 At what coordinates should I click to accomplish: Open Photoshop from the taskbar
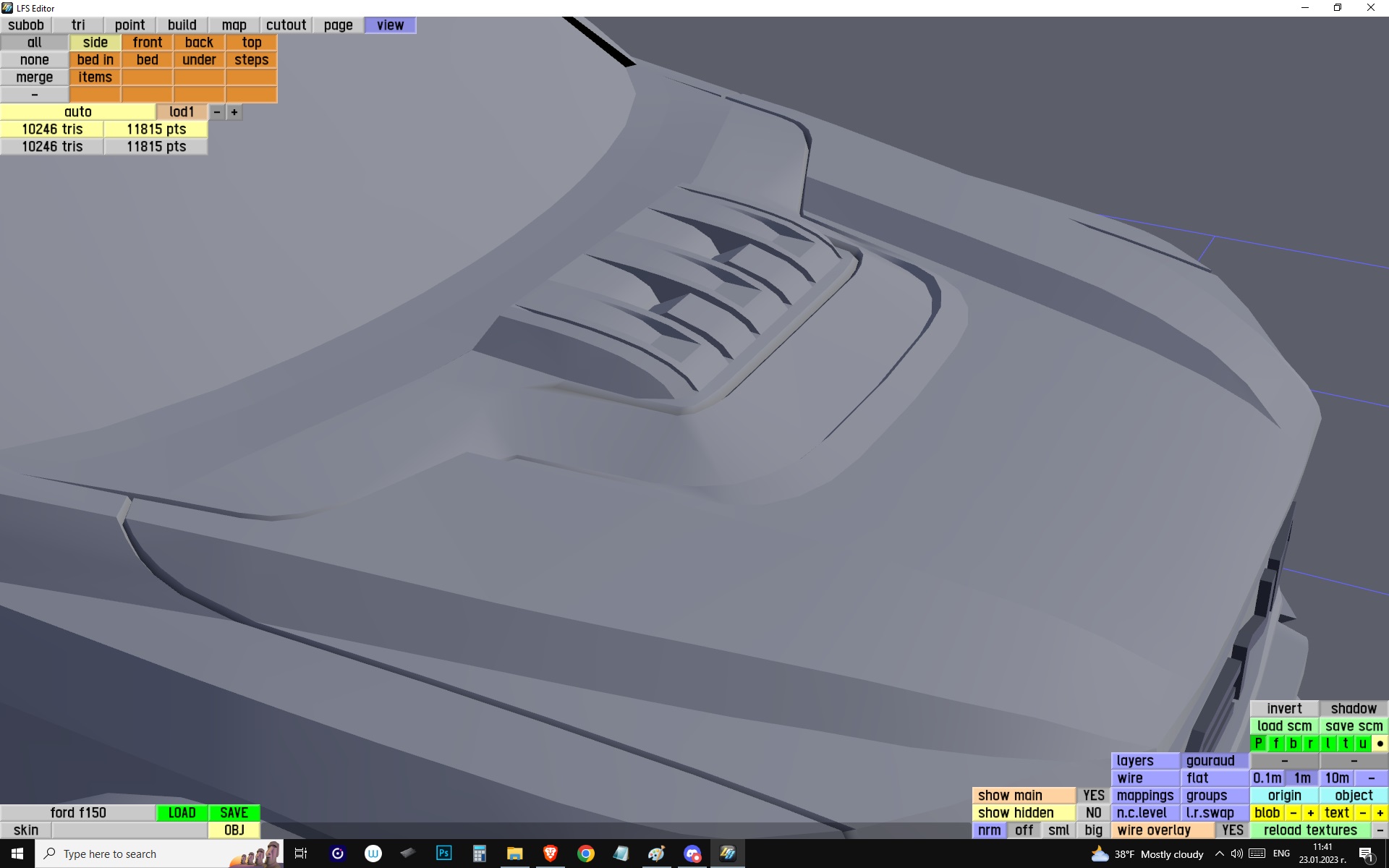click(443, 854)
